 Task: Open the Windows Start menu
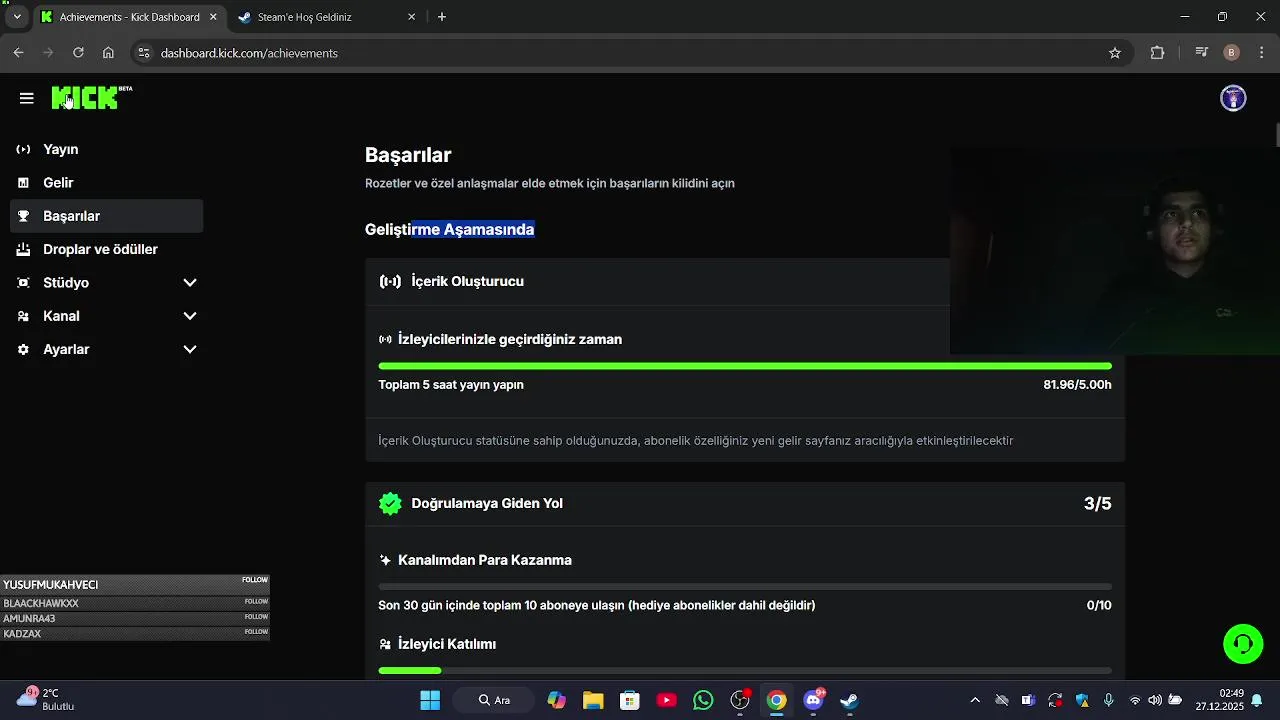point(430,700)
